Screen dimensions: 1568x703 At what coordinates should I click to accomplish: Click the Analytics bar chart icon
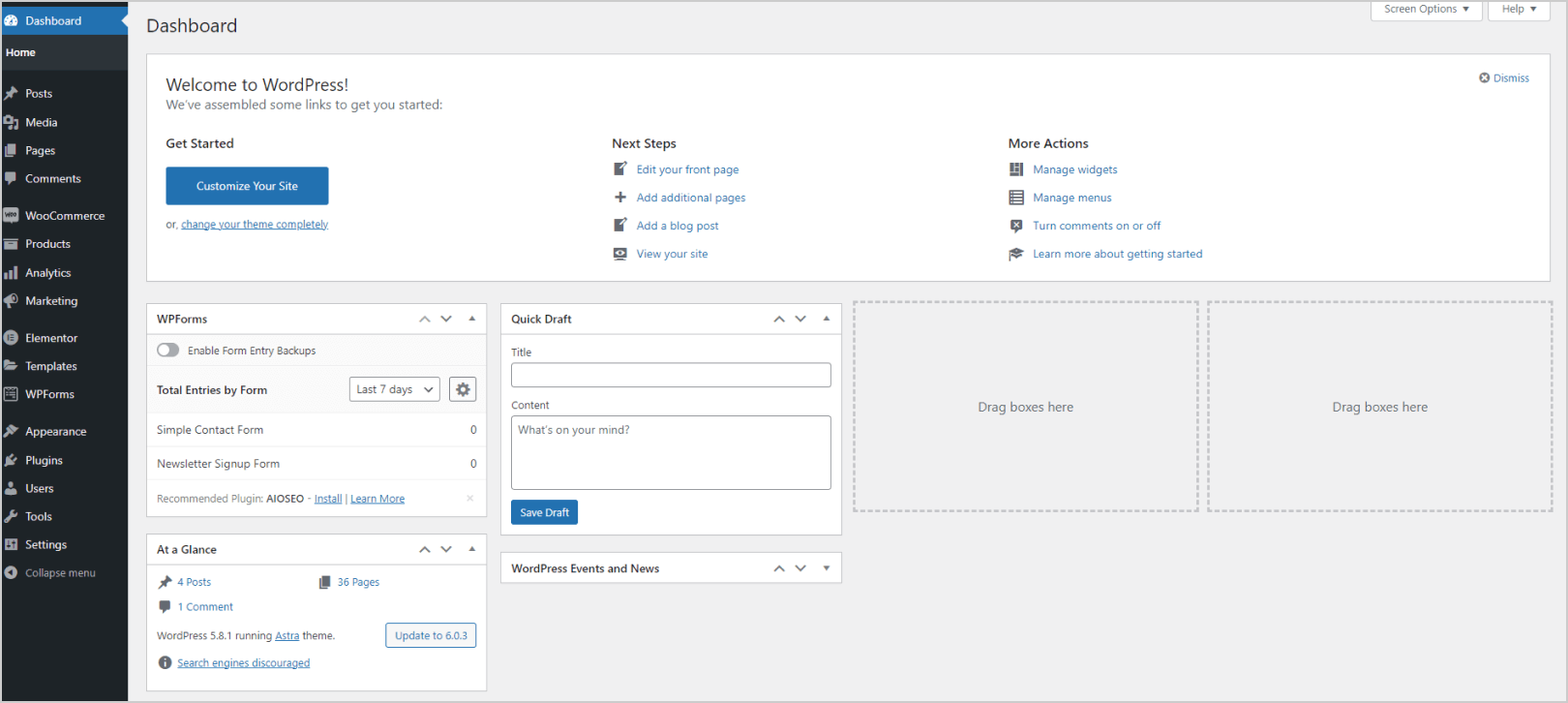[x=11, y=273]
